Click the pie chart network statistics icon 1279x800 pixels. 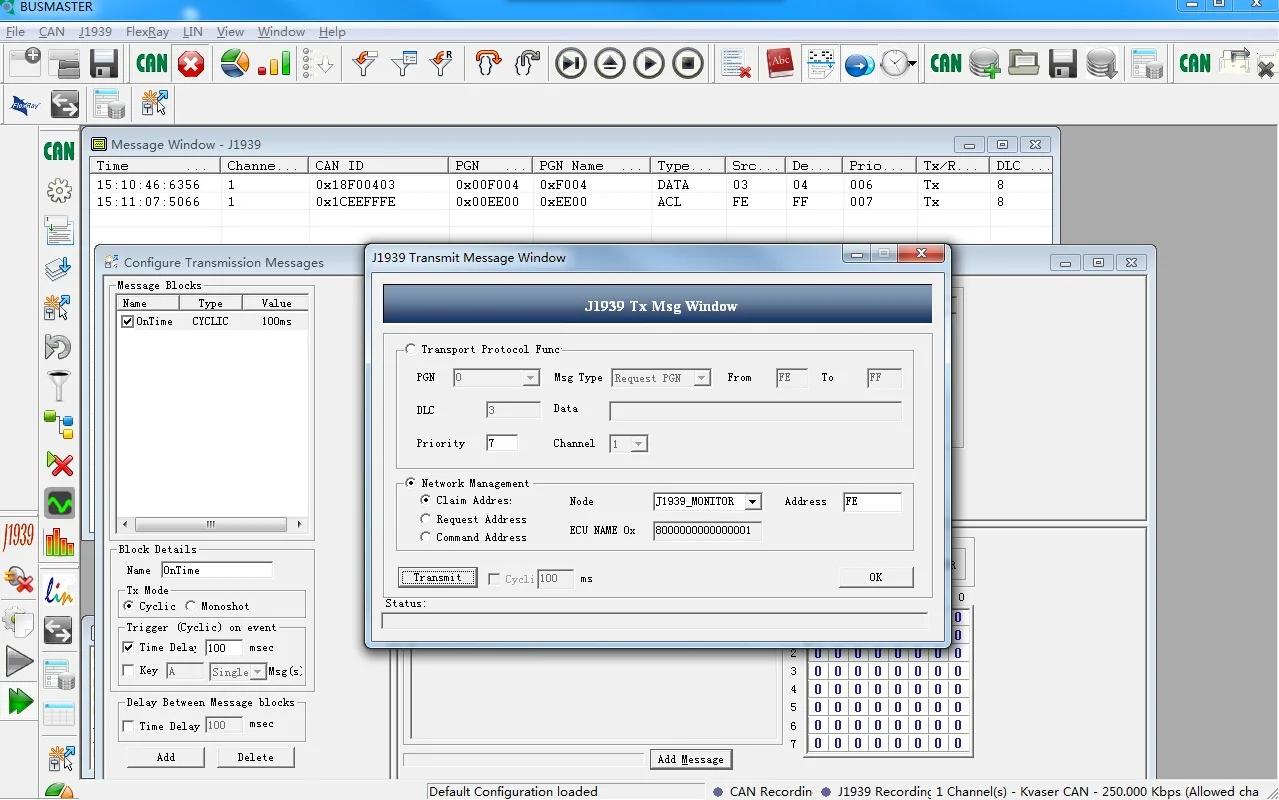(x=235, y=64)
